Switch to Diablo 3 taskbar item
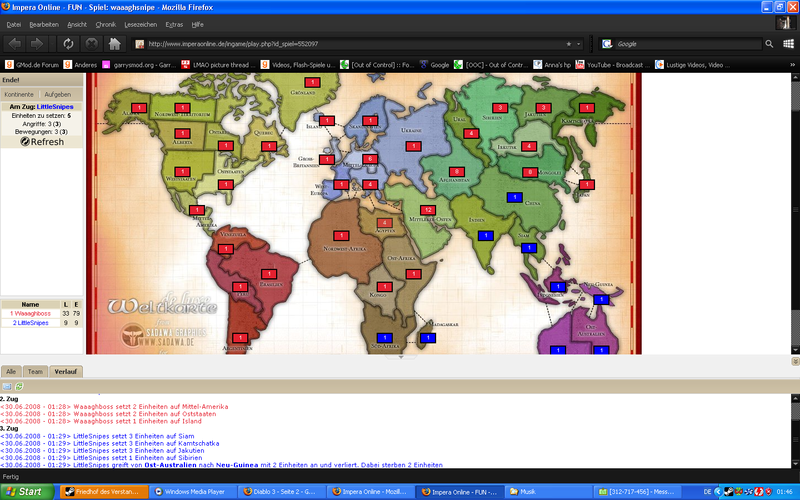 tap(282, 492)
